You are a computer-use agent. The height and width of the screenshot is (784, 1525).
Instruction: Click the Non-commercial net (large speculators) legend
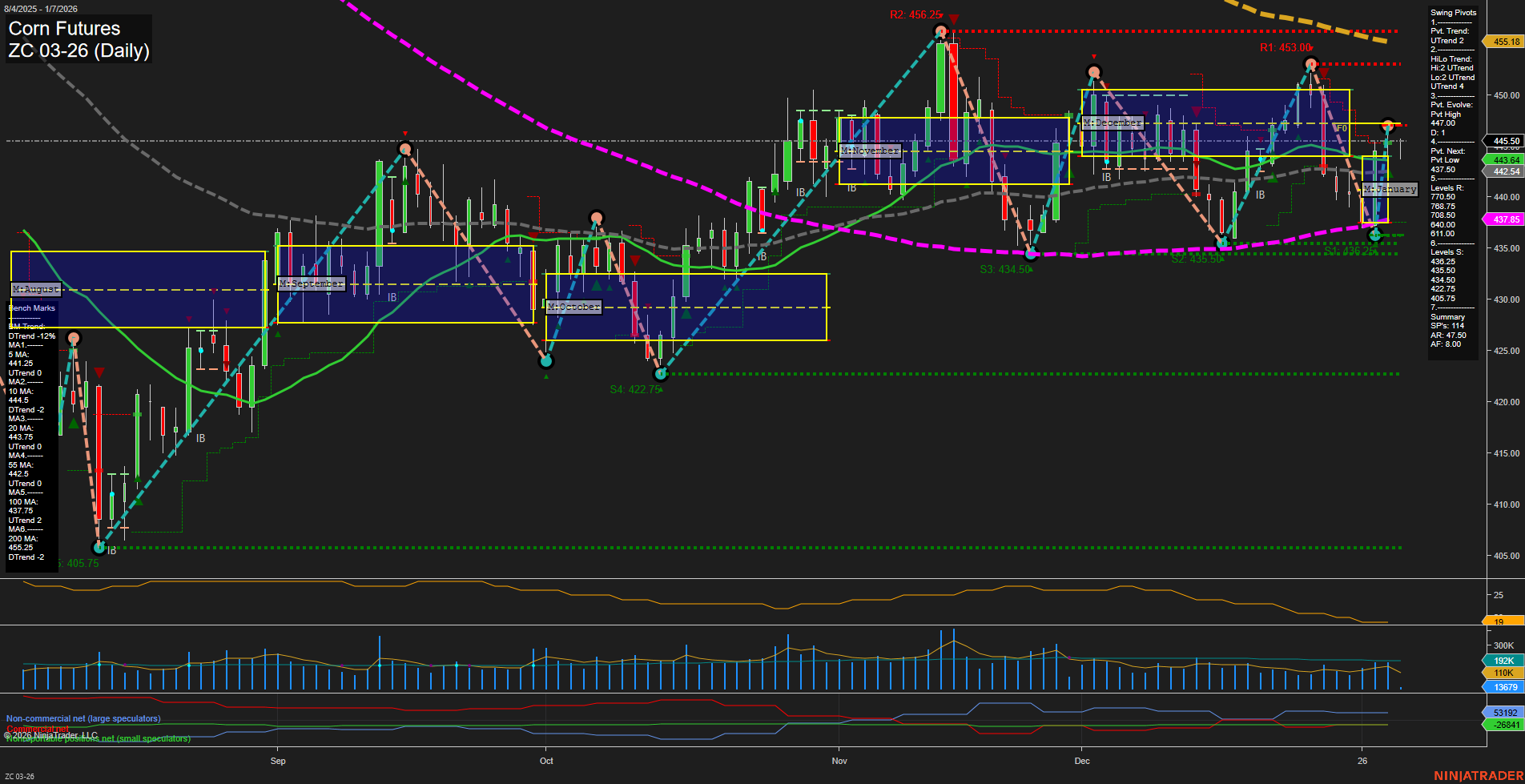point(83,718)
